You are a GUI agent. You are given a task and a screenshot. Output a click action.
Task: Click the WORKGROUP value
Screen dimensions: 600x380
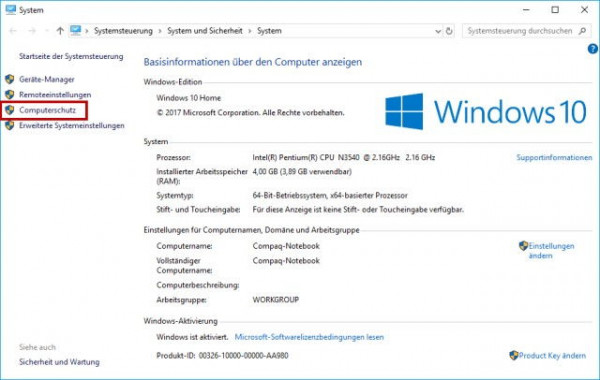pos(276,300)
